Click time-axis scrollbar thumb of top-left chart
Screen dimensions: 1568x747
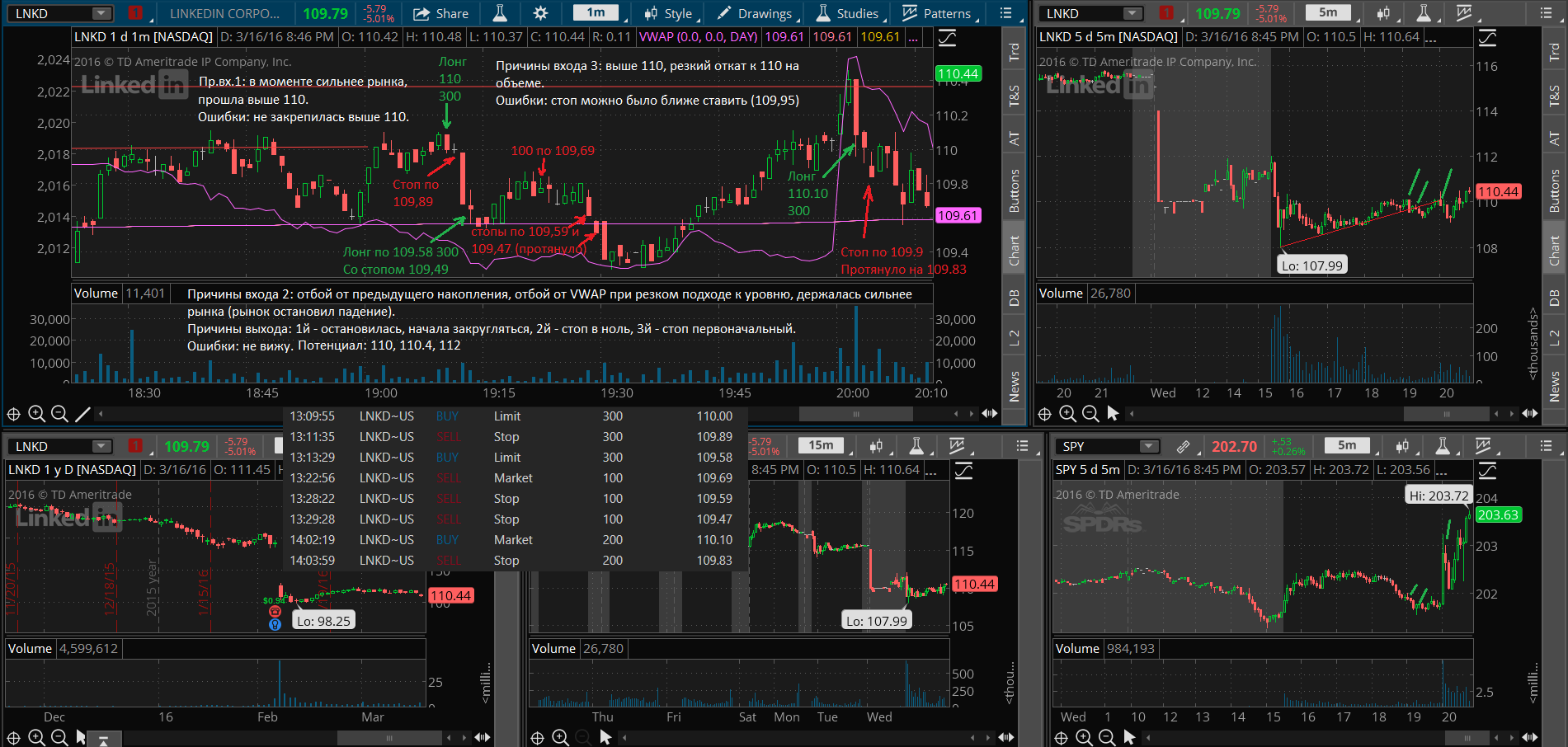click(x=855, y=414)
